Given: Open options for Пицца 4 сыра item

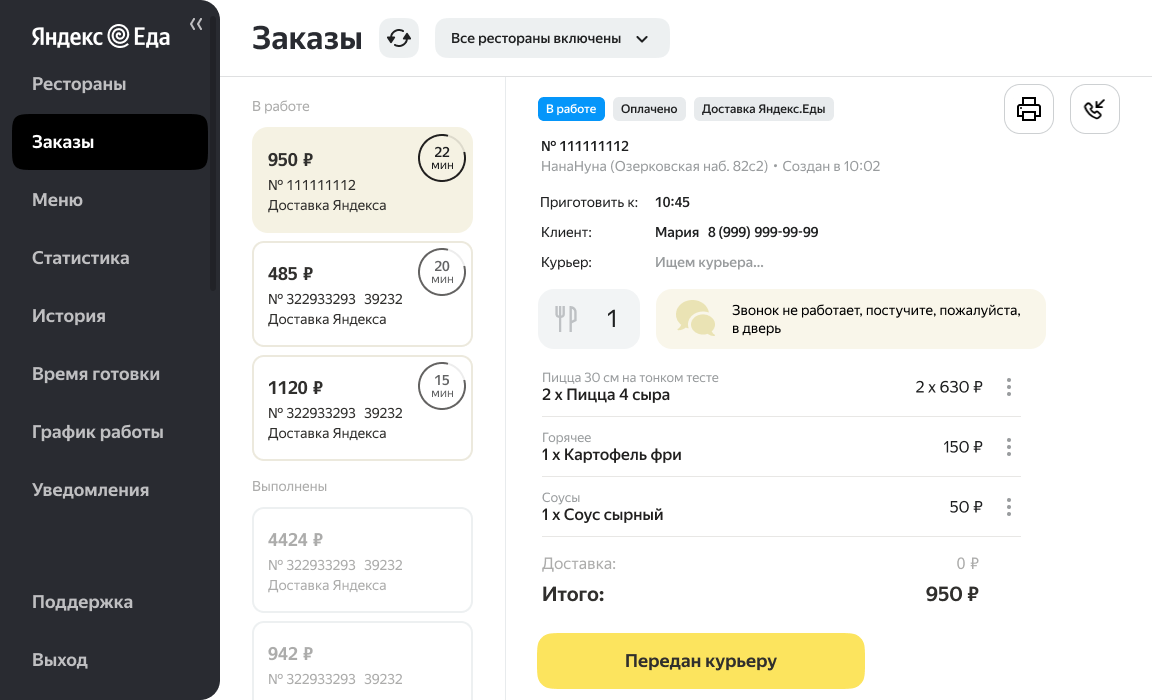Looking at the screenshot, I should pyautogui.click(x=1009, y=387).
